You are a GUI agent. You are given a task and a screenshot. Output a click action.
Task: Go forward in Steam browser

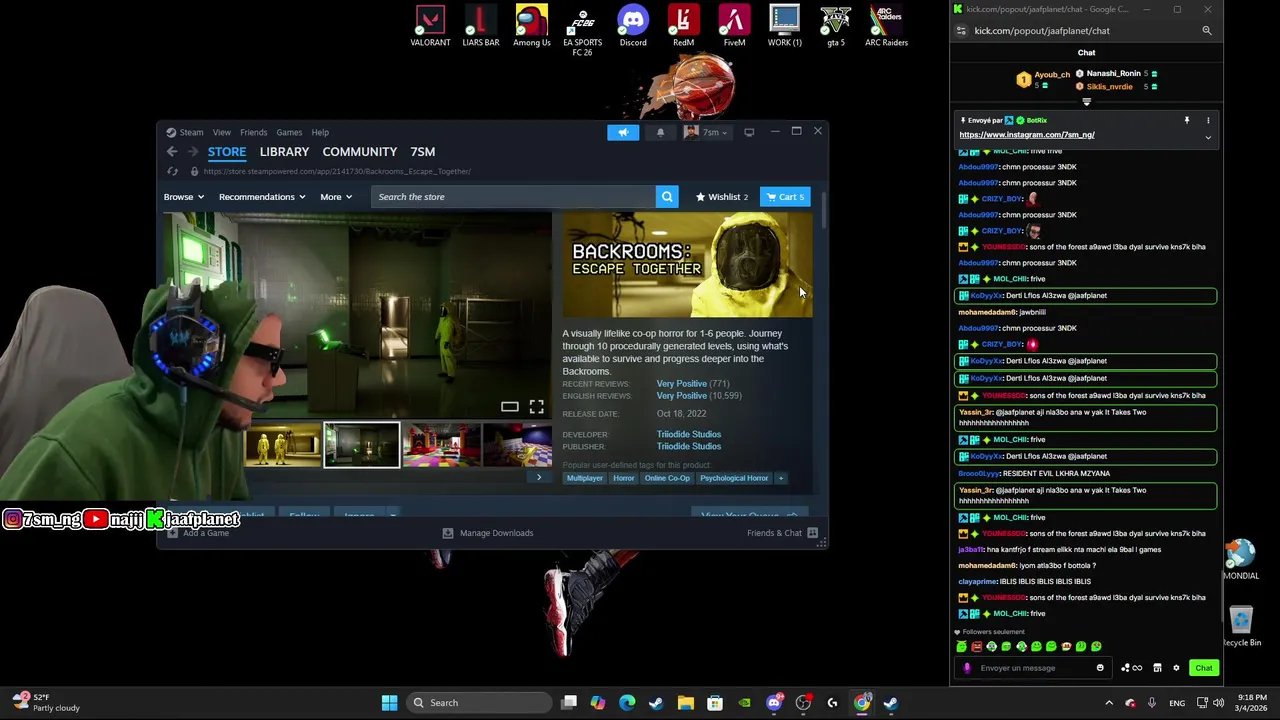[193, 152]
